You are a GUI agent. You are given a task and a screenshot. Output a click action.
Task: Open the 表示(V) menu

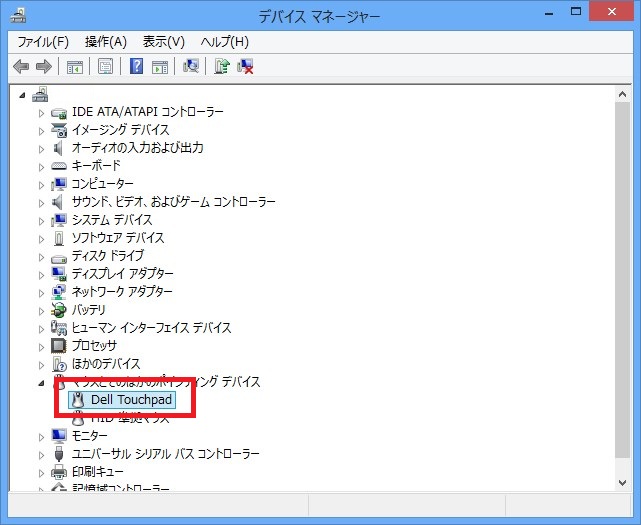164,42
